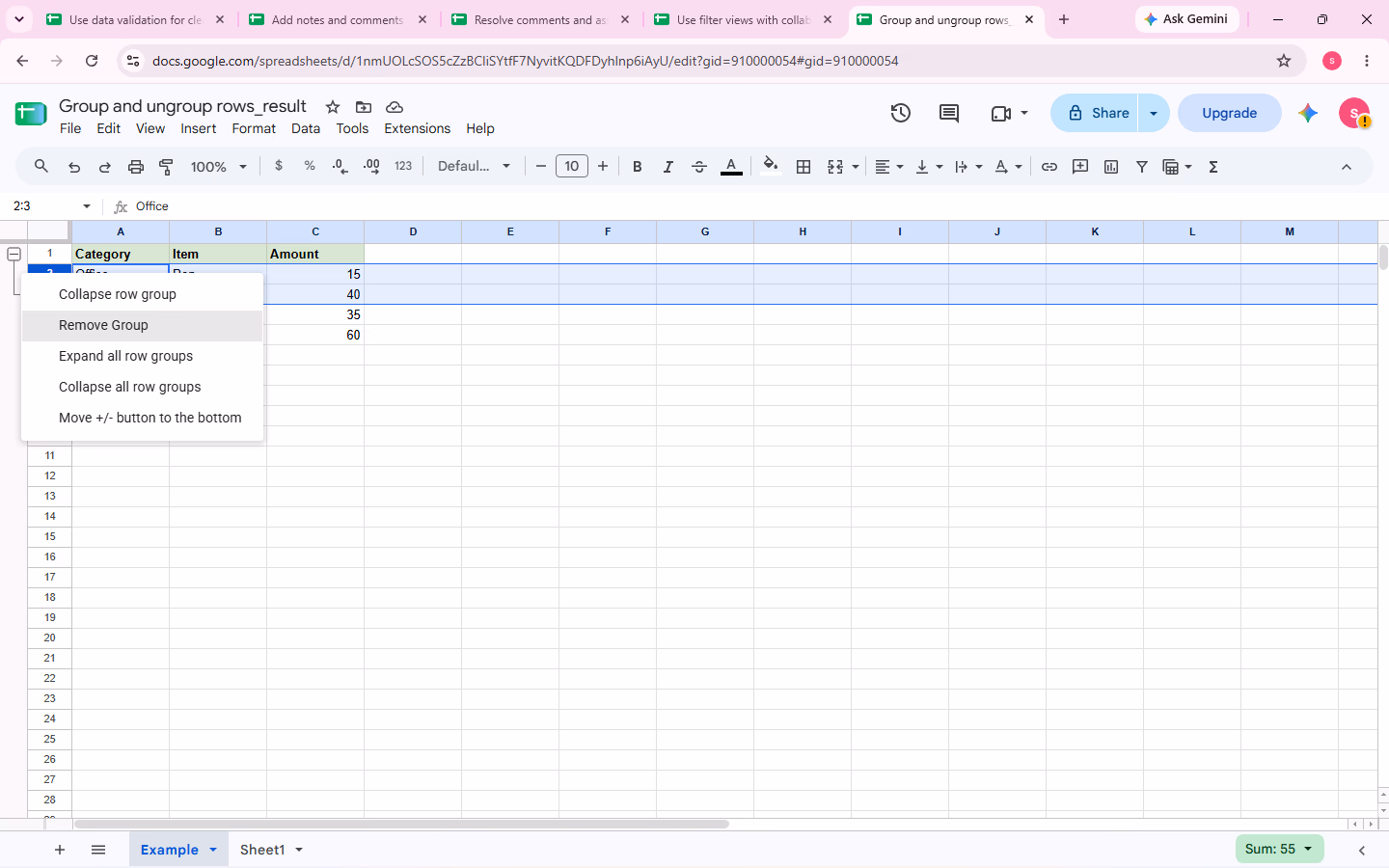The image size is (1389, 868).
Task: Print the spreadsheet using printer icon
Action: [x=136, y=167]
